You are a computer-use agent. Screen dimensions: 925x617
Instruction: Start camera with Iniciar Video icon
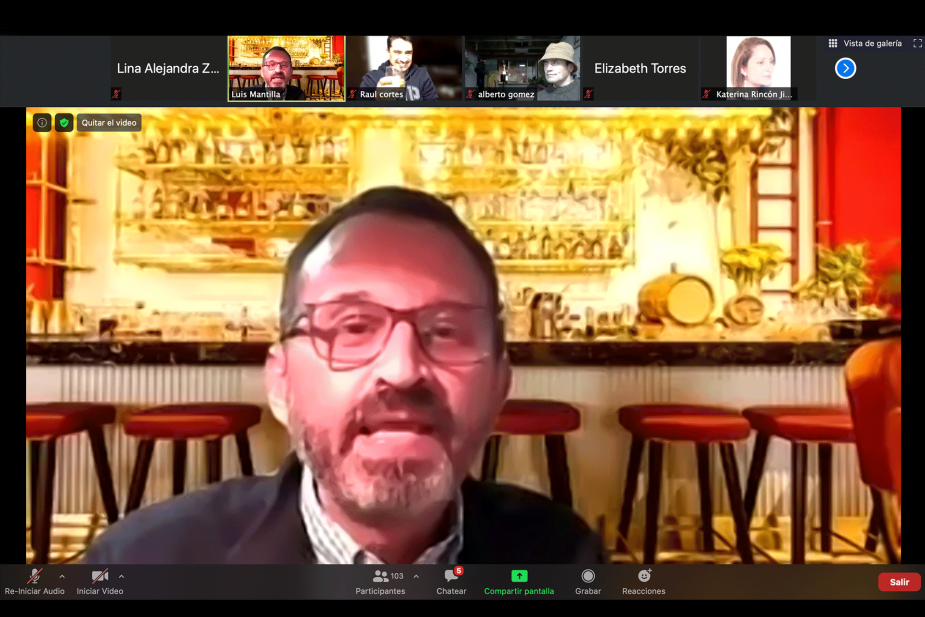[x=100, y=576]
